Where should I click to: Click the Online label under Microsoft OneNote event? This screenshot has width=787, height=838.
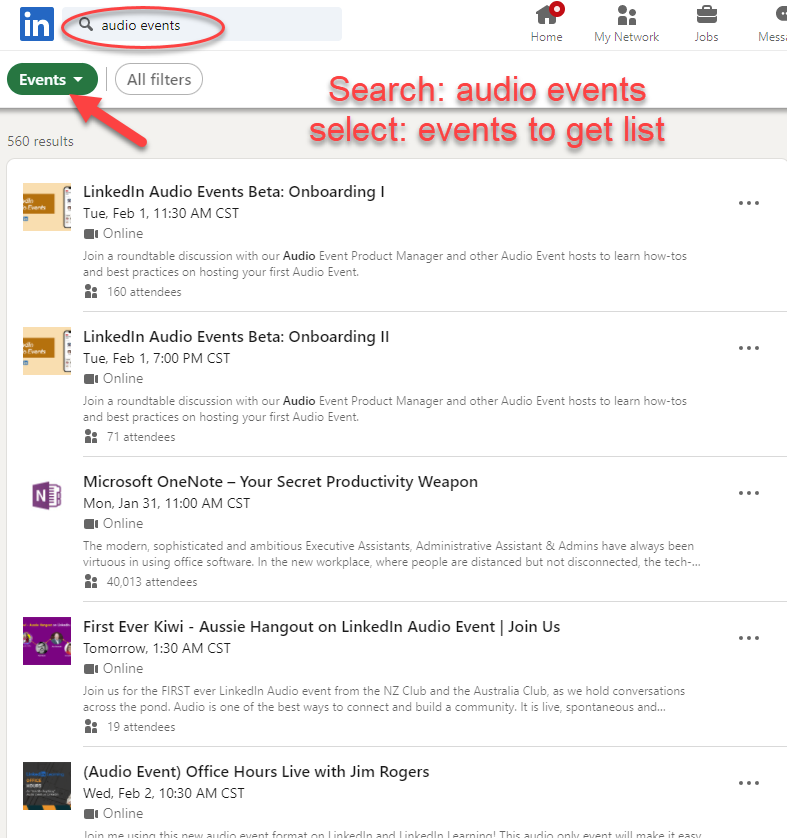tap(123, 523)
